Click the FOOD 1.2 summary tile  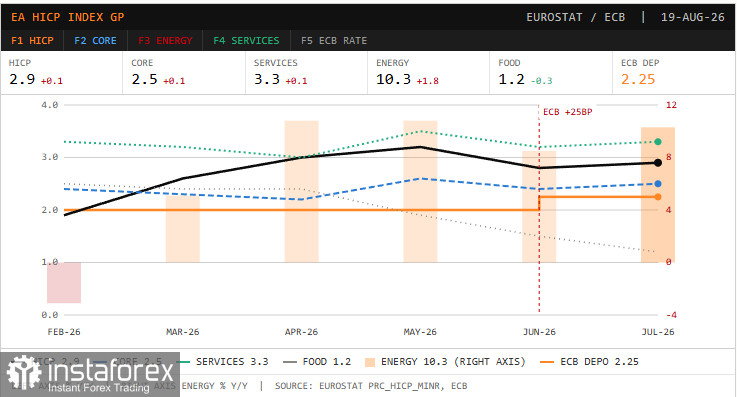551,73
